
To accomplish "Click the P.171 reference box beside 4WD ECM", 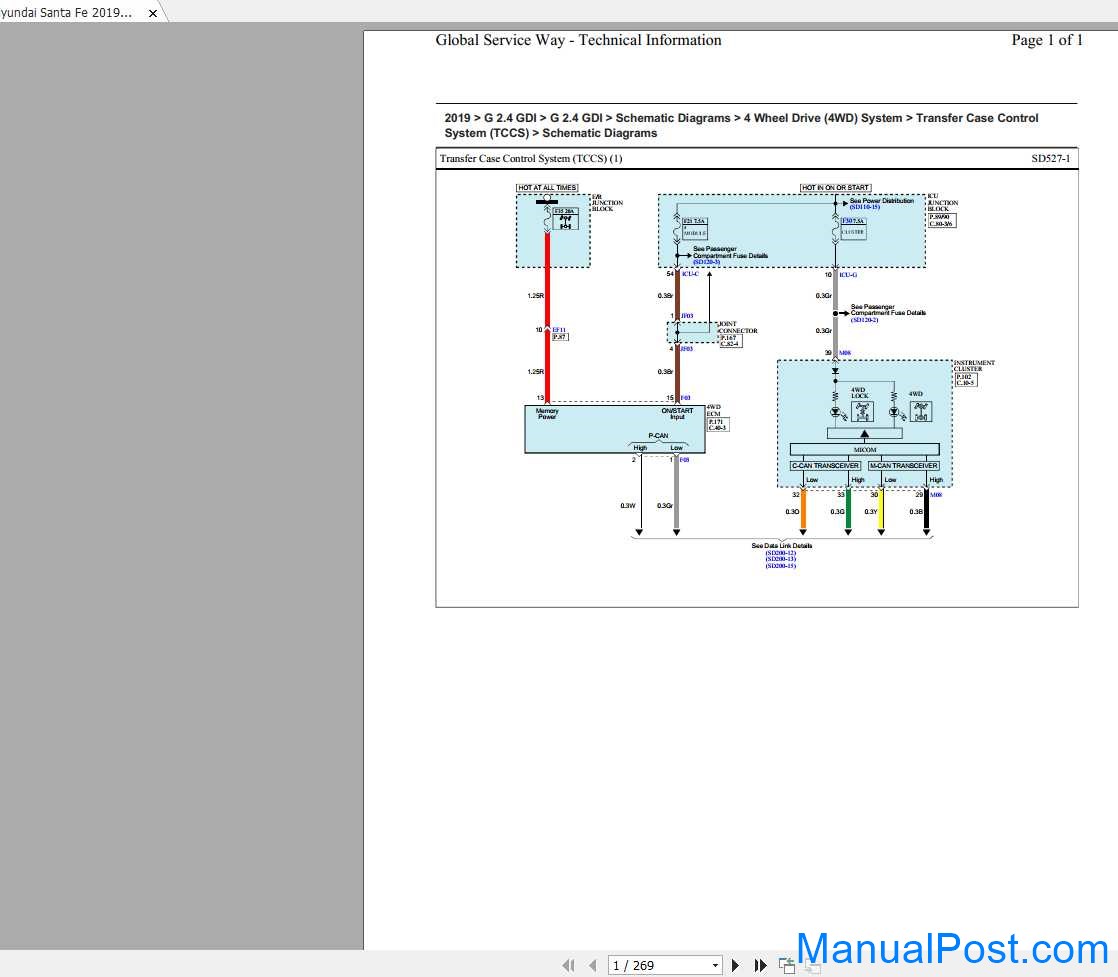I will coord(717,425).
